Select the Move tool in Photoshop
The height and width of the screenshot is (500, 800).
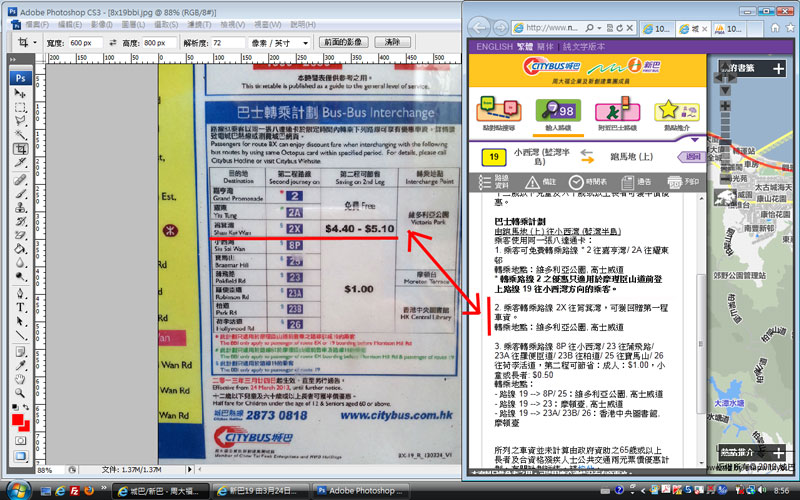click(x=20, y=93)
